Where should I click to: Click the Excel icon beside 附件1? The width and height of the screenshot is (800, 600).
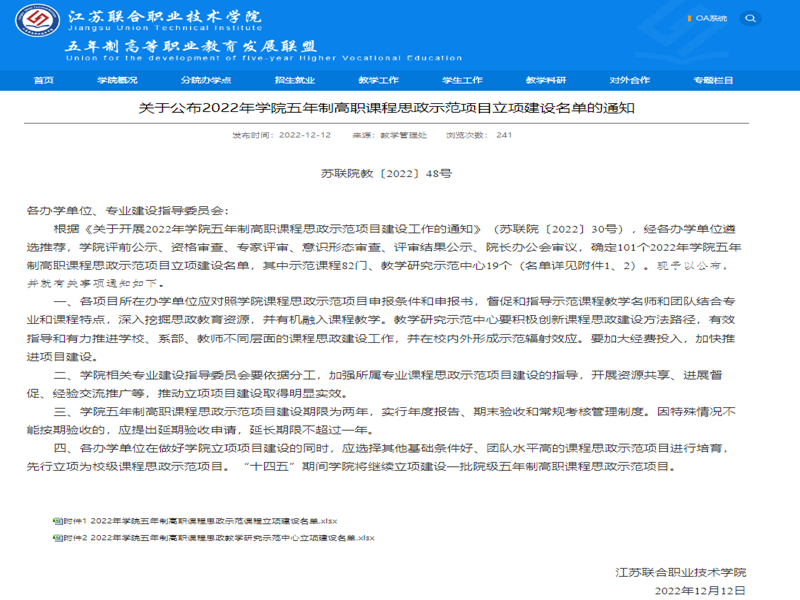(x=57, y=521)
